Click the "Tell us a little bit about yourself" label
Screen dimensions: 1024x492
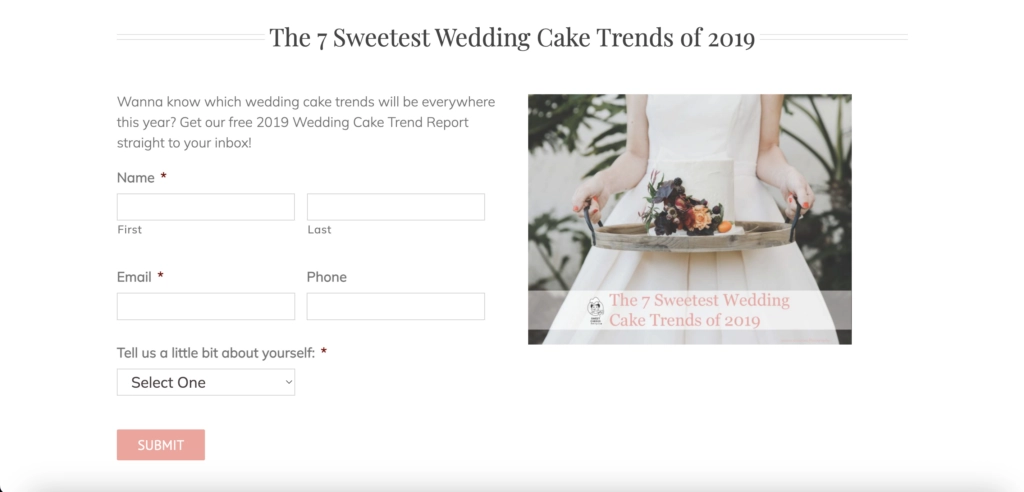216,353
